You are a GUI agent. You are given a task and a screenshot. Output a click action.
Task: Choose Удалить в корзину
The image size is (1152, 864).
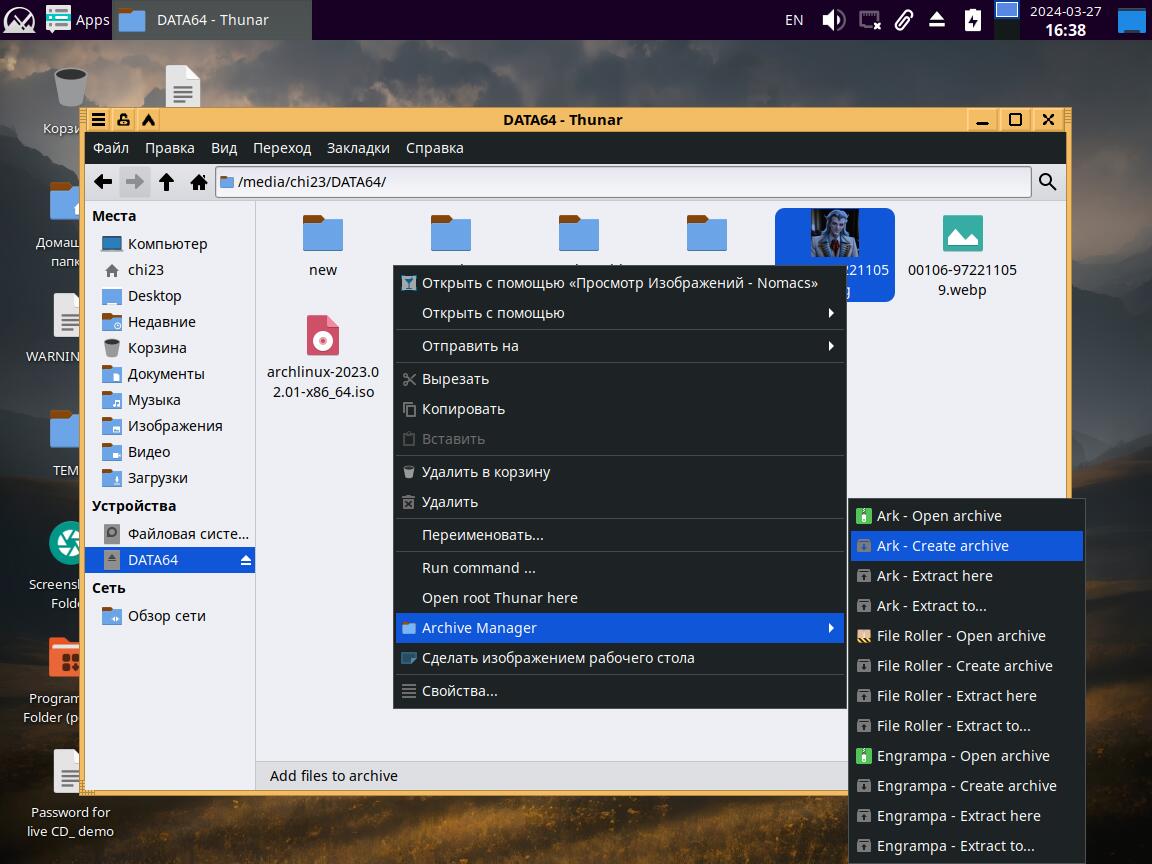click(x=619, y=472)
